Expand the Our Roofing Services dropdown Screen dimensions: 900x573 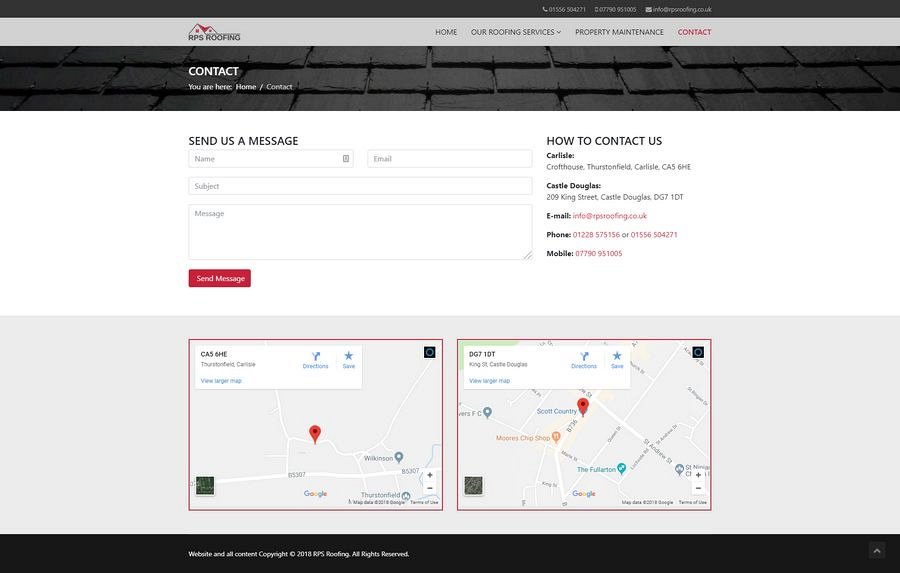(x=515, y=32)
